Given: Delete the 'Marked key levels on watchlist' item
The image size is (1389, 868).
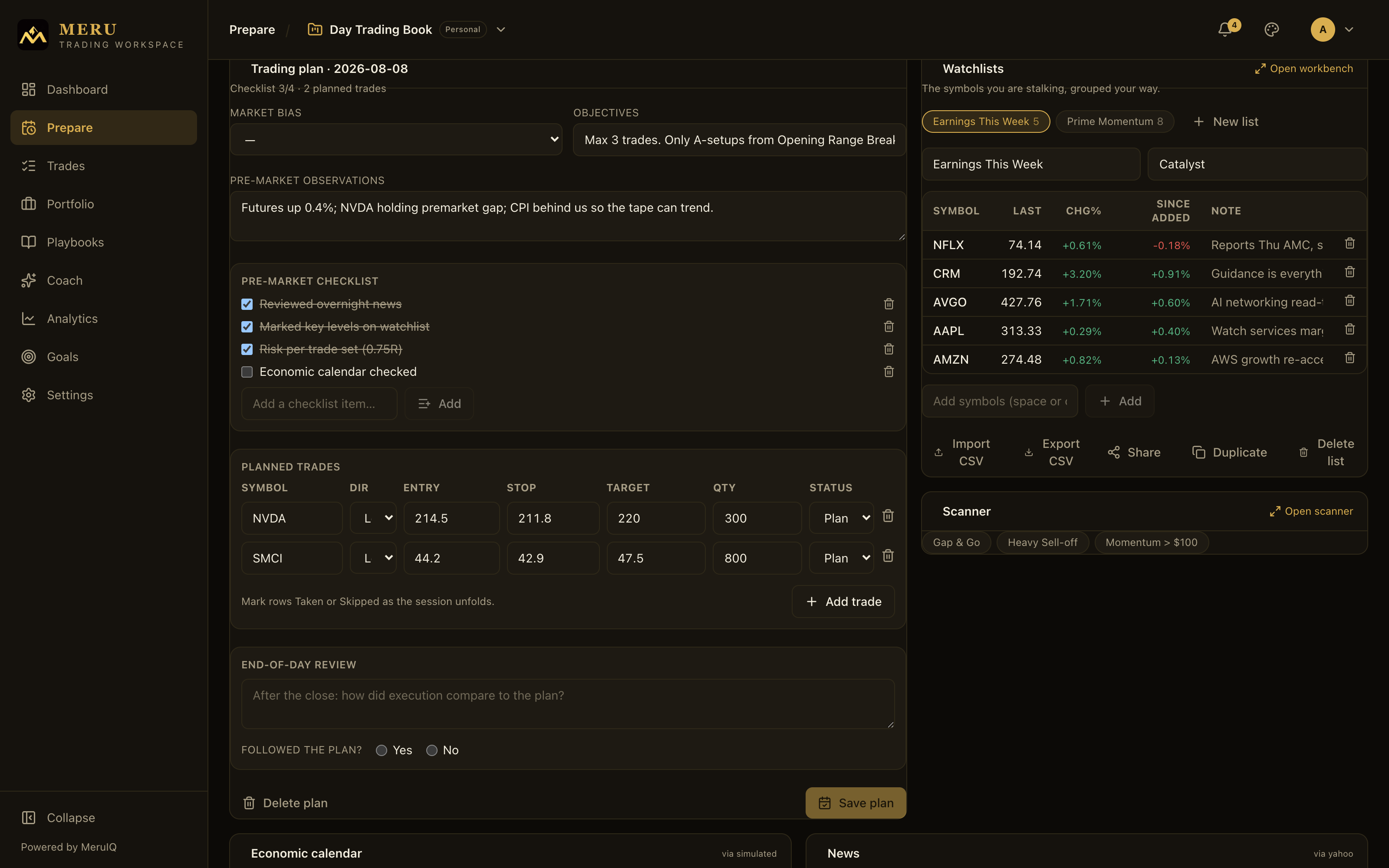Looking at the screenshot, I should click(889, 326).
